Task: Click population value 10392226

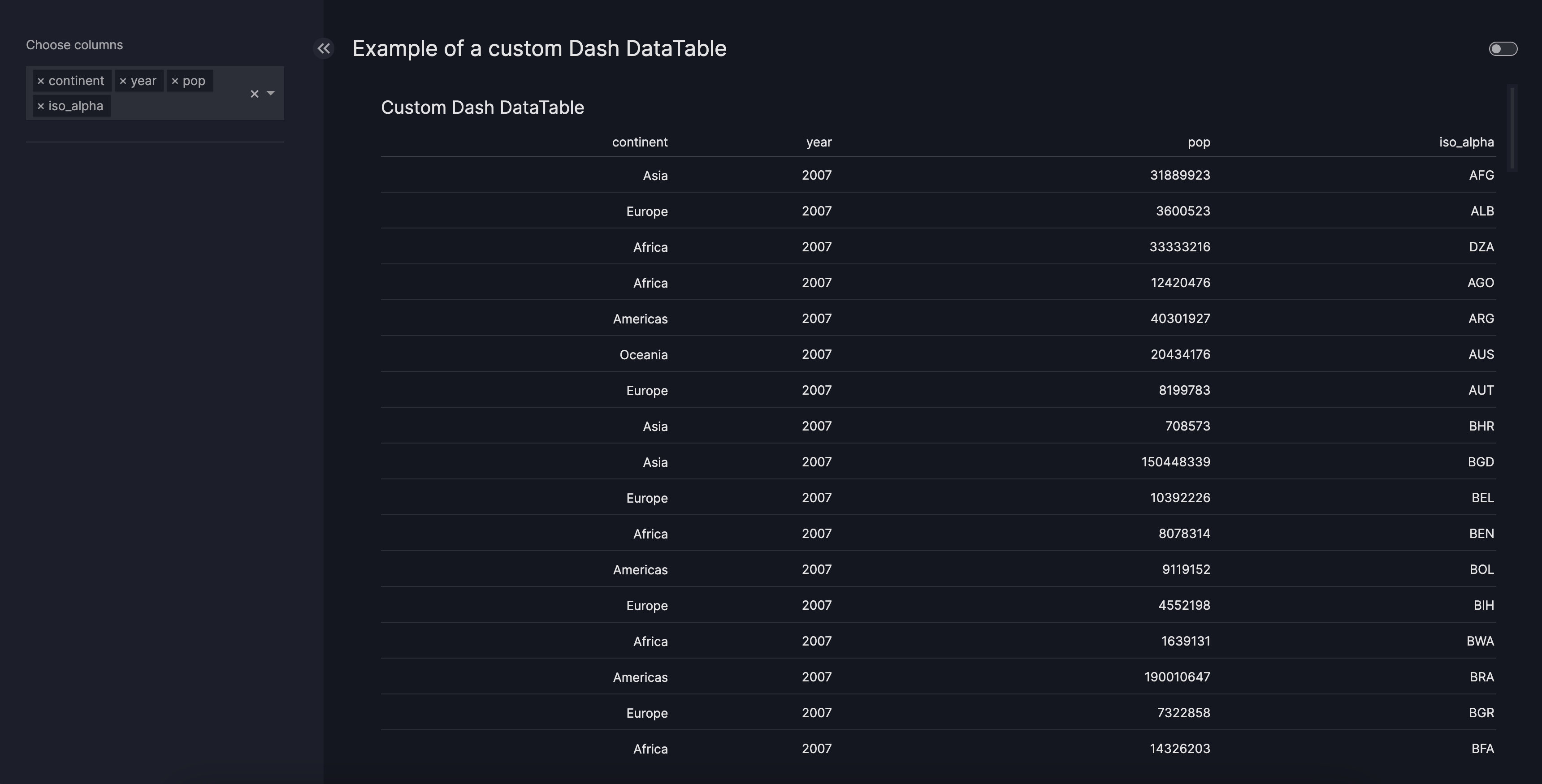Action: coord(1180,498)
